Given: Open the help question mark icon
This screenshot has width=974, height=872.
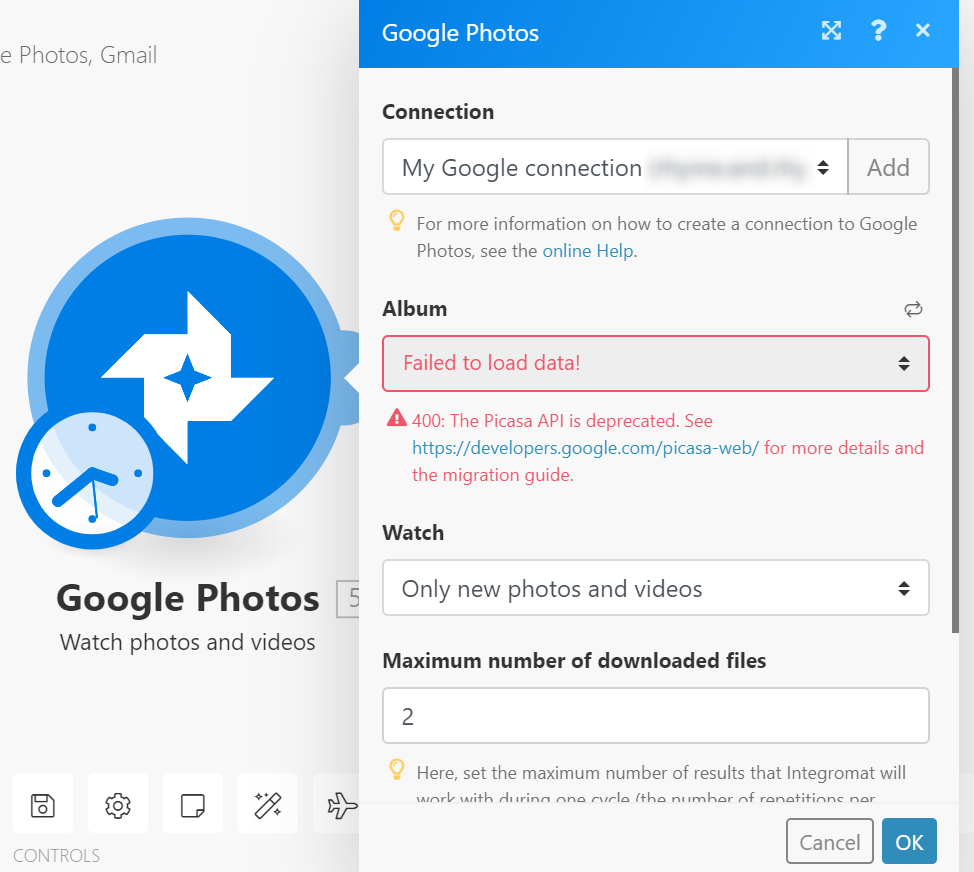Looking at the screenshot, I should 878,30.
